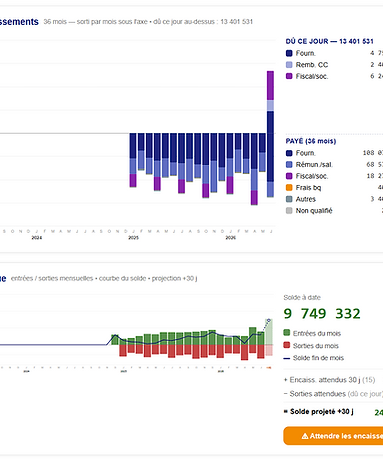Click the light grey Non qualifié swatch
The width and height of the screenshot is (383, 460).
pos(289,211)
